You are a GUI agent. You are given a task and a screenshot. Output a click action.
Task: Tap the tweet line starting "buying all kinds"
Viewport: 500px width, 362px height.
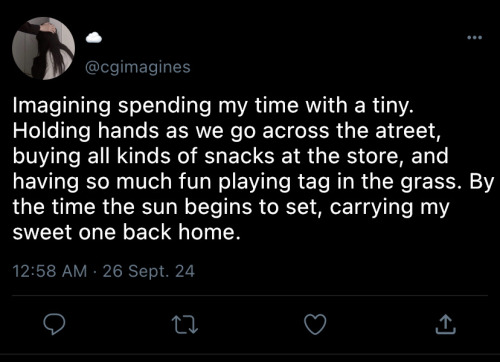pyautogui.click(x=231, y=156)
